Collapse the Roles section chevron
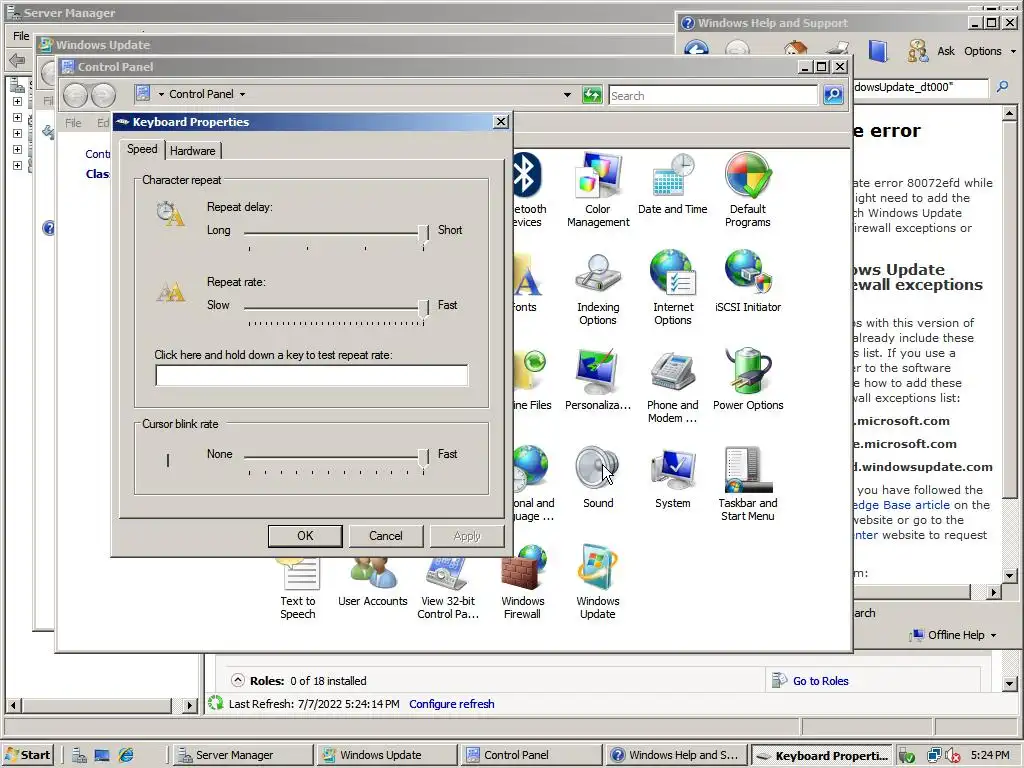 238,680
